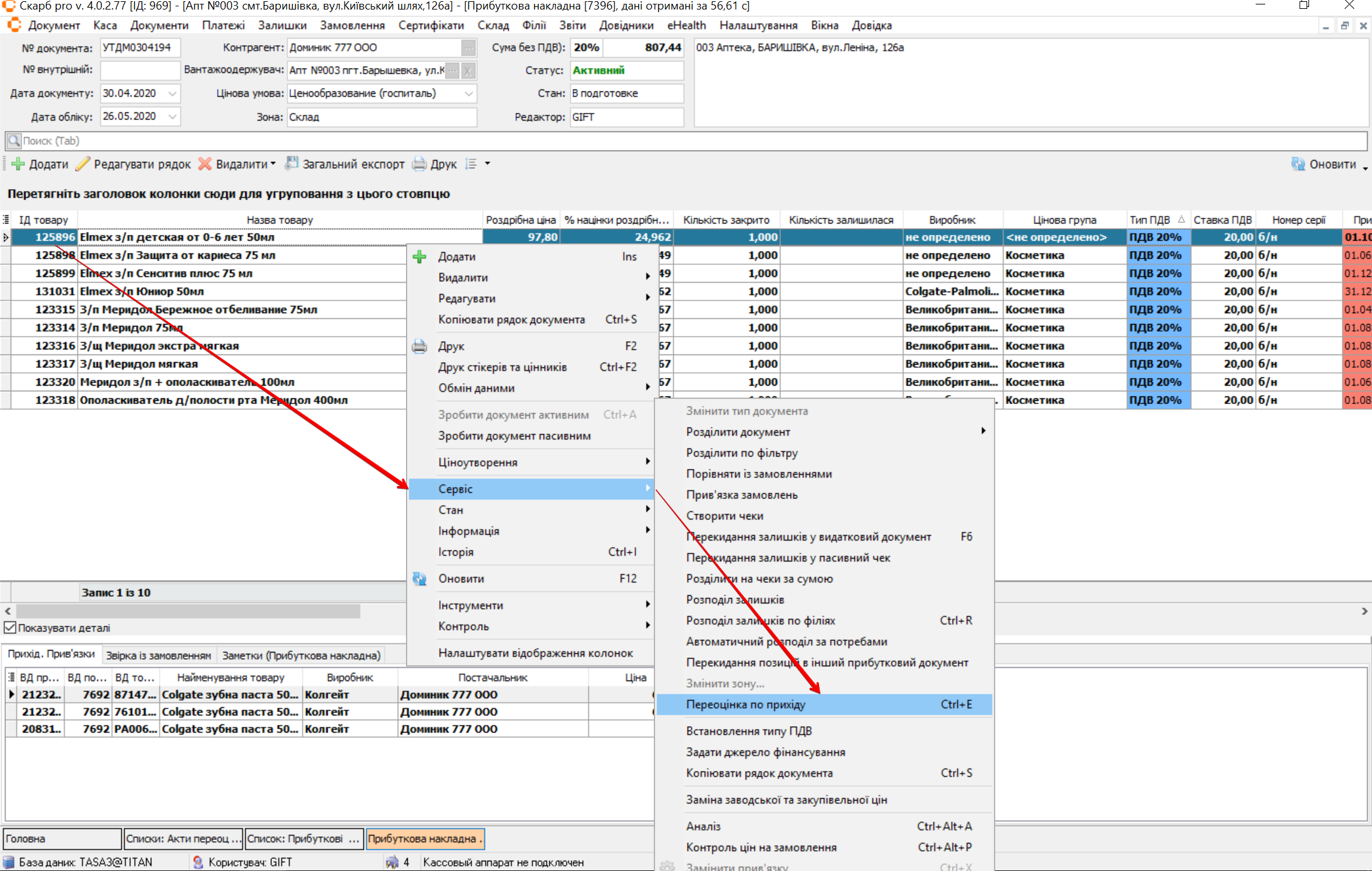The image size is (1372, 871).
Task: Click the printer Друк toolbar icon
Action: pos(419,164)
